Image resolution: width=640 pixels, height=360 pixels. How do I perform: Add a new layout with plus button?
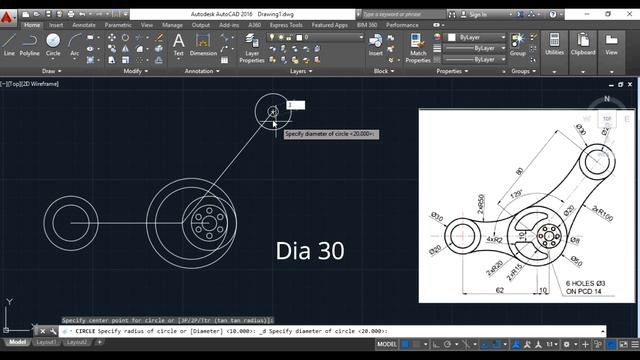99,342
